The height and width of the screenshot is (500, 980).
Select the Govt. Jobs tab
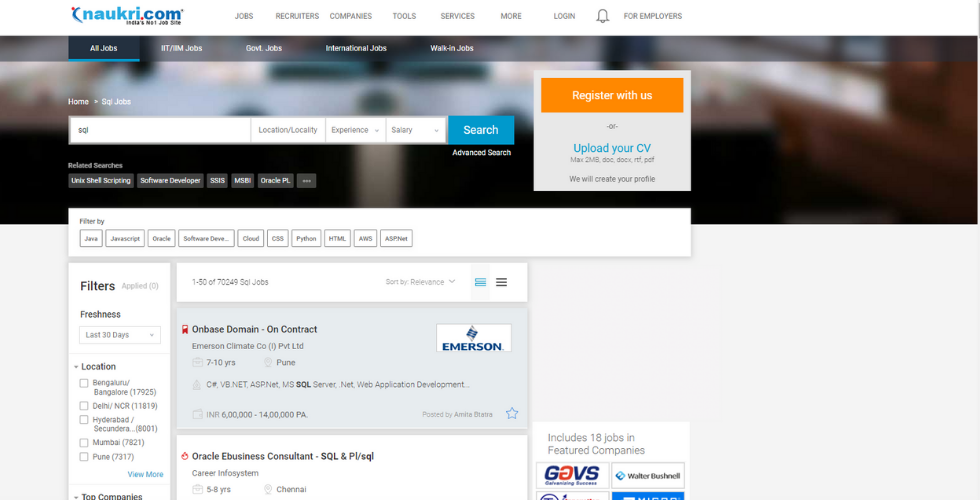coord(264,48)
